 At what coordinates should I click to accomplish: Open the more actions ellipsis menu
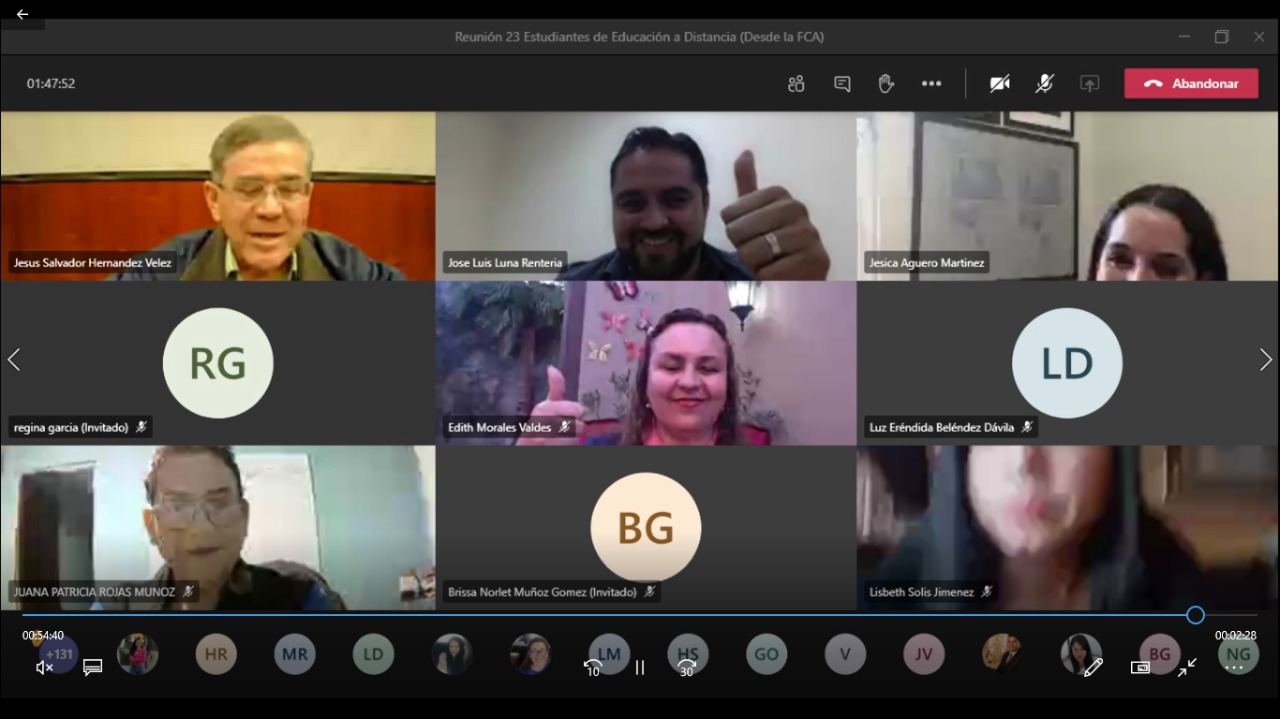click(931, 84)
